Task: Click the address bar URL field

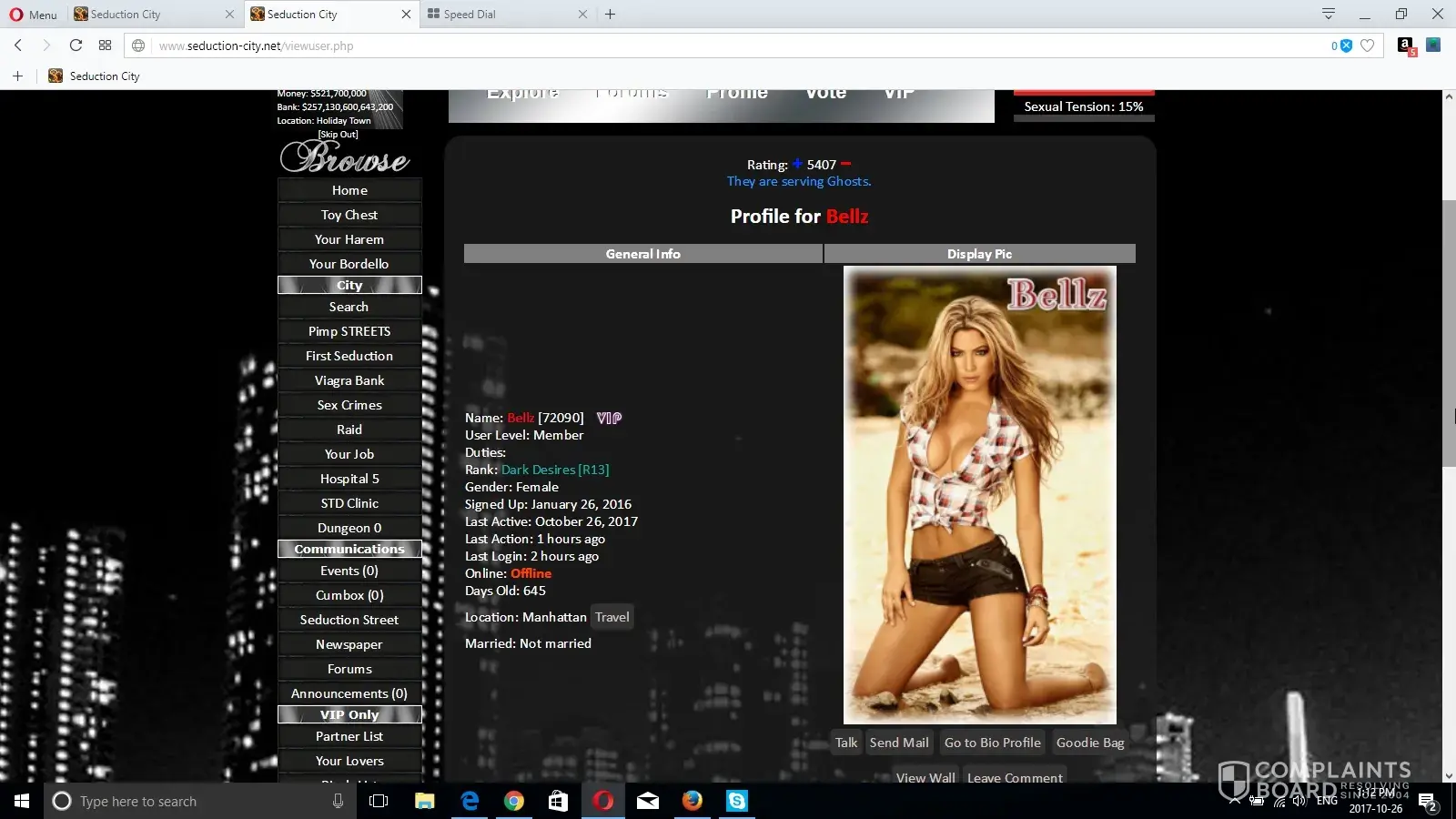Action: pos(728,45)
